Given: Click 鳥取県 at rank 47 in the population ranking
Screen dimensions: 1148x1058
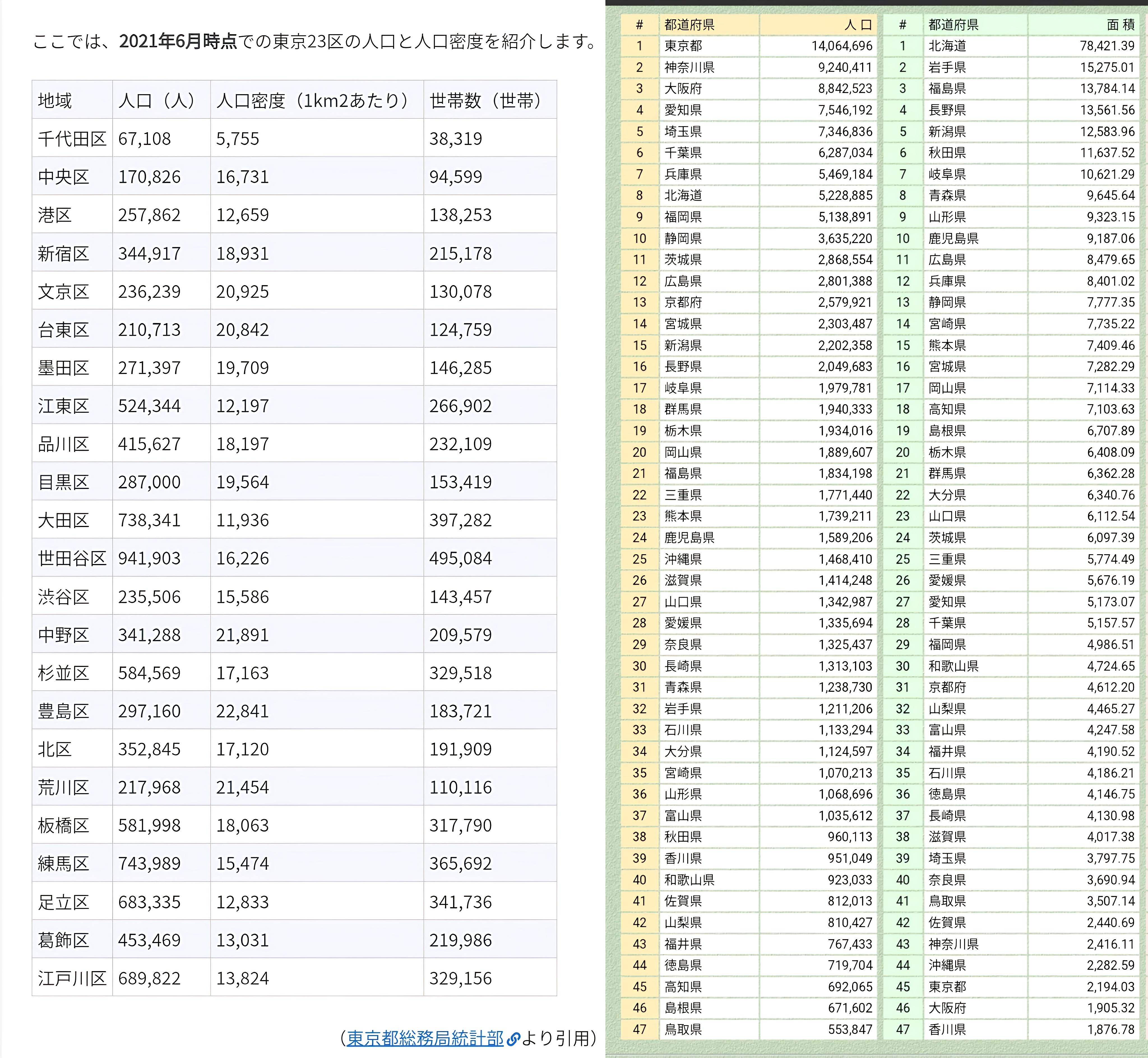Looking at the screenshot, I should click(683, 1029).
